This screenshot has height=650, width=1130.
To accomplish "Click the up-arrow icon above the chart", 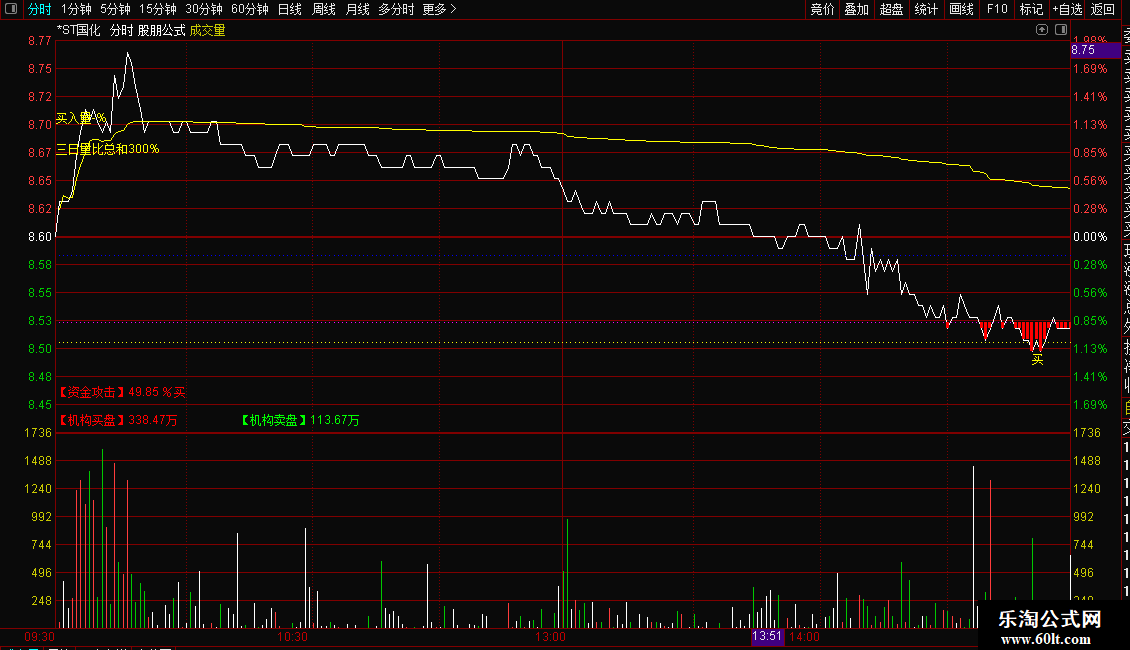I will click(x=1041, y=30).
